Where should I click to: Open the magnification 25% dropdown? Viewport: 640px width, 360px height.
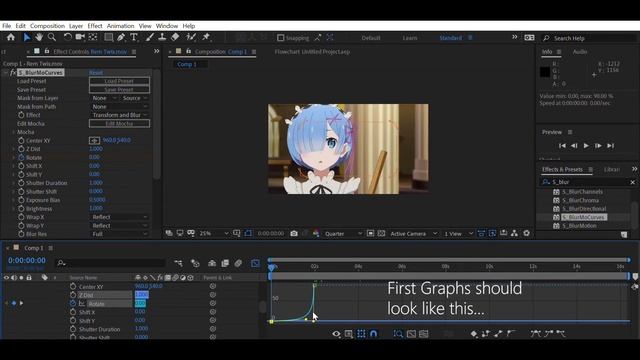pyautogui.click(x=213, y=233)
